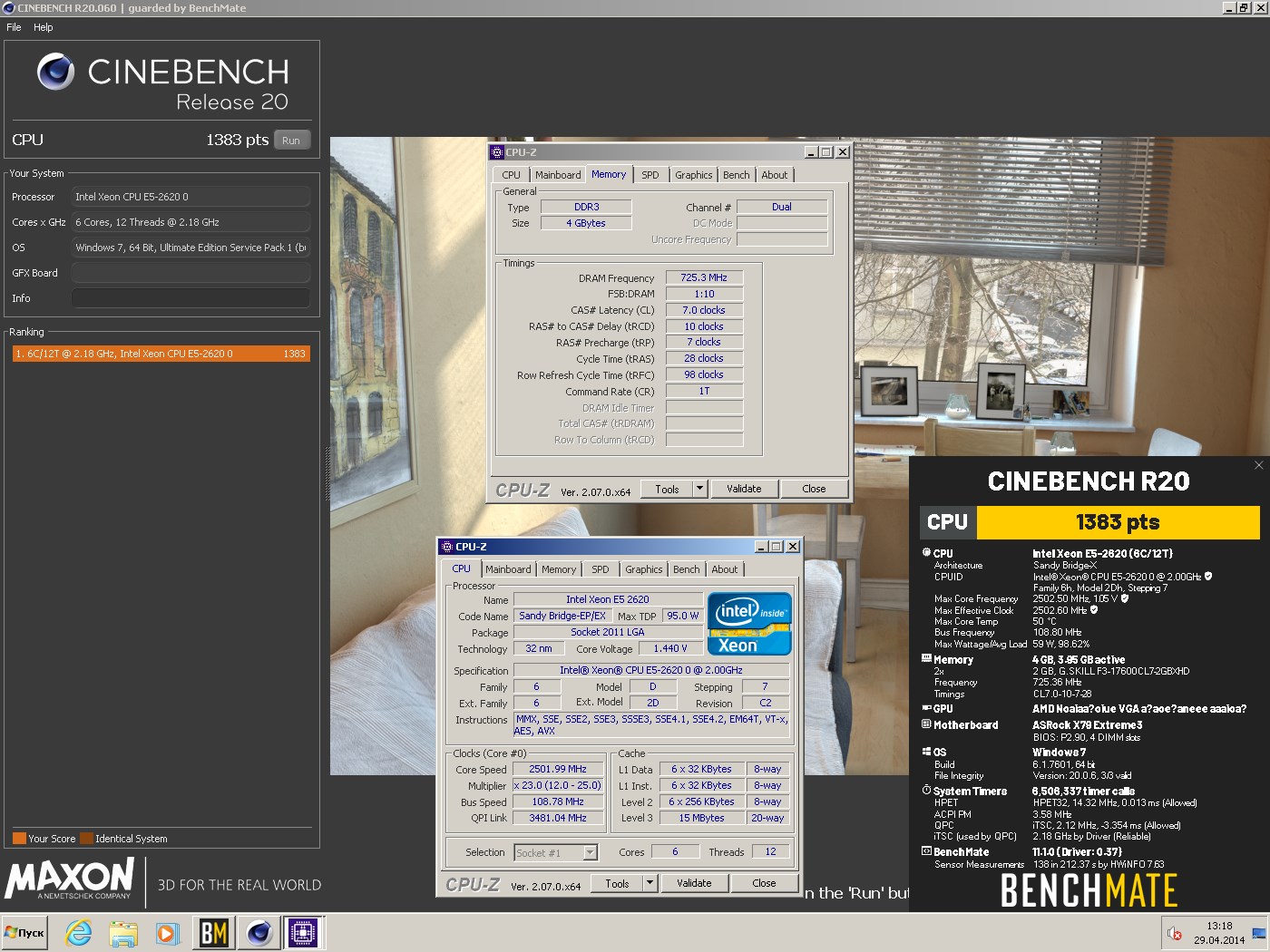1270x952 pixels.
Task: Open SPD tab in upper CPU-Z window
Action: point(650,175)
